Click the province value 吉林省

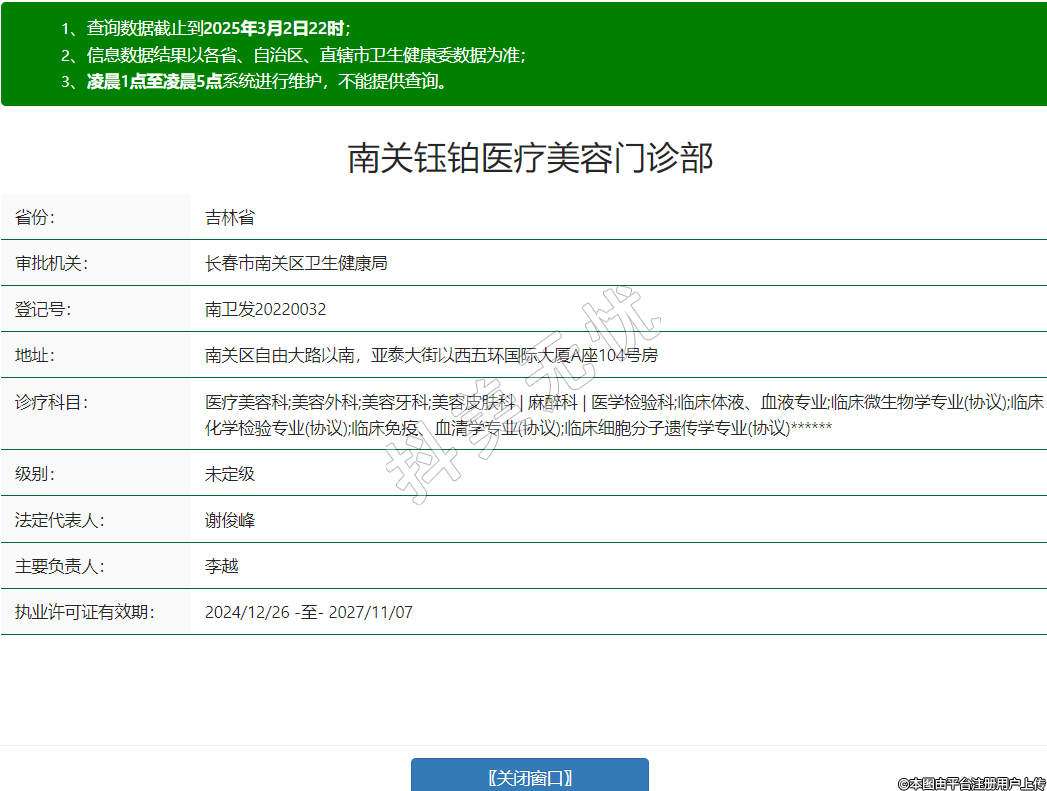[230, 217]
